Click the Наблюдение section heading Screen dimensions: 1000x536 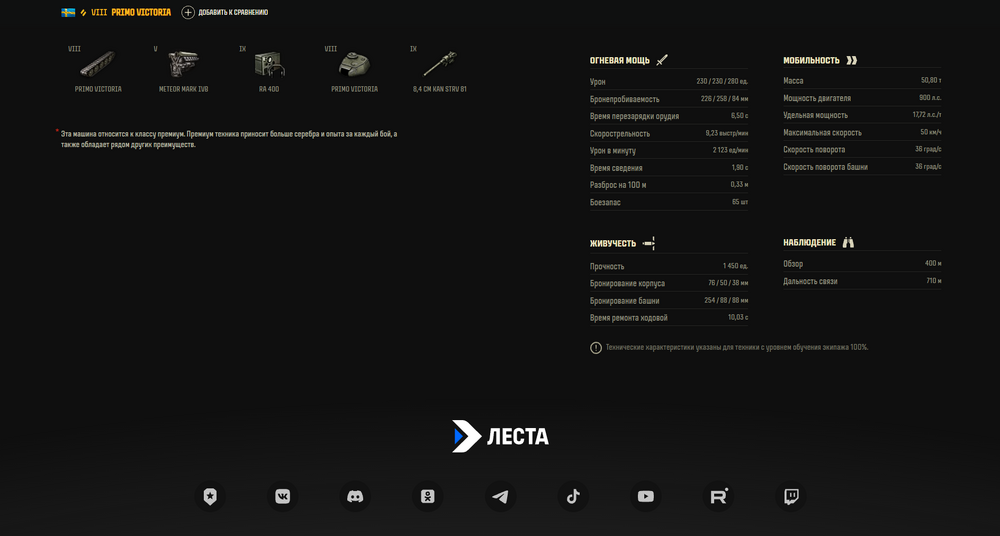click(809, 242)
